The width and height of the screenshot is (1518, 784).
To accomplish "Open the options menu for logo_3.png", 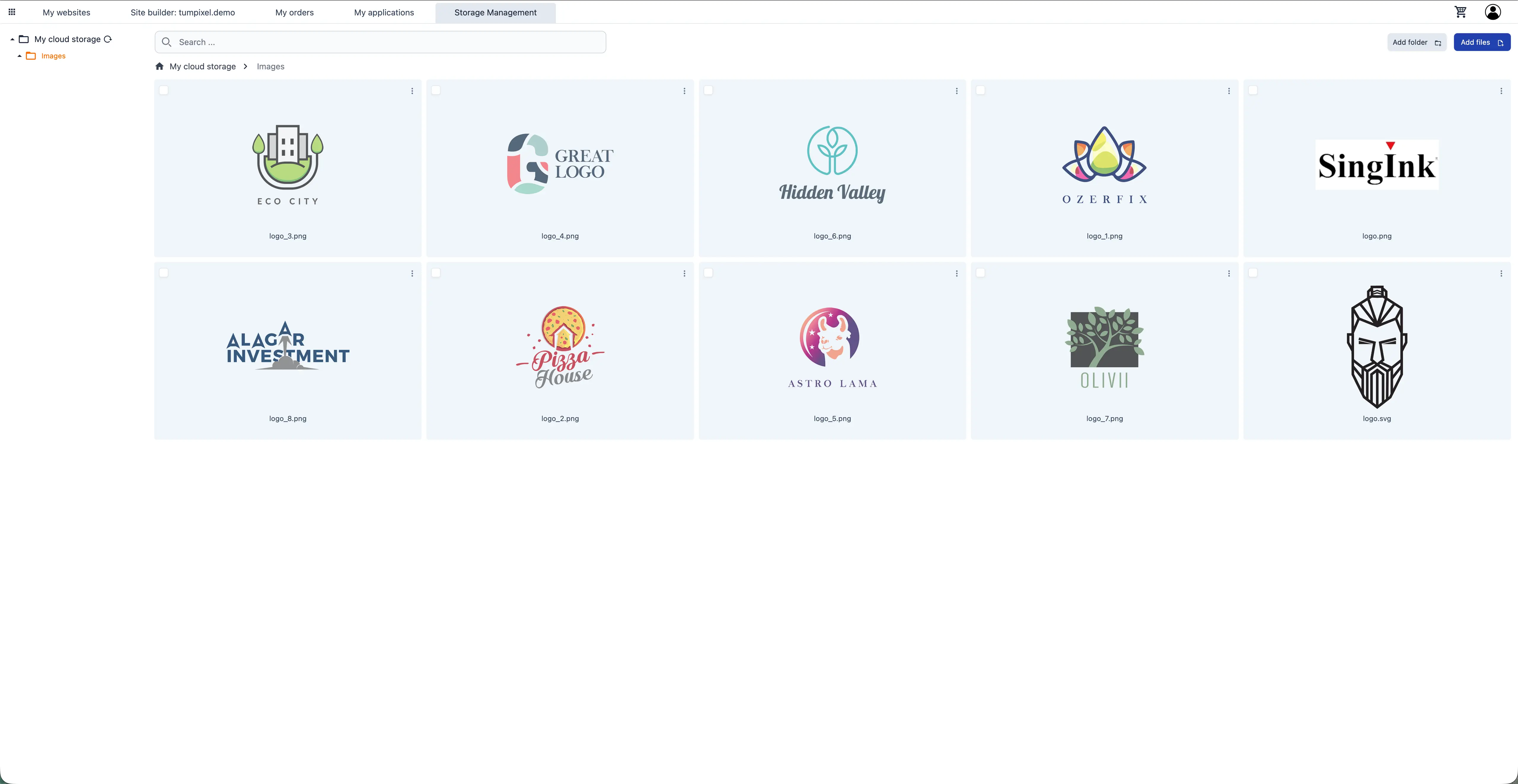I will (412, 91).
